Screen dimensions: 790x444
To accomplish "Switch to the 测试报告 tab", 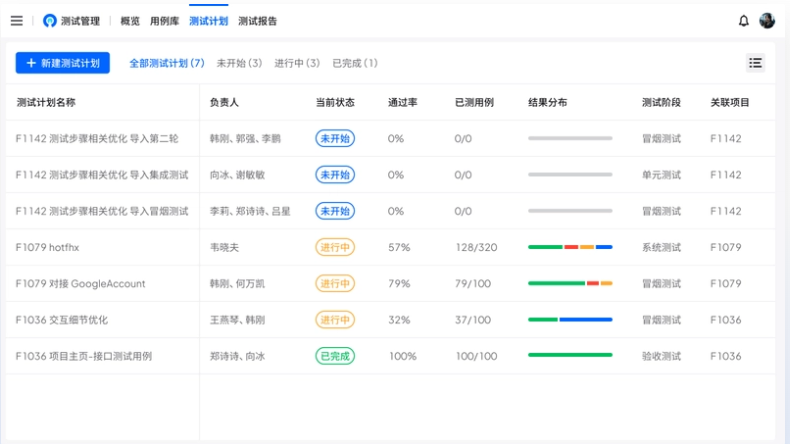I will [x=257, y=21].
